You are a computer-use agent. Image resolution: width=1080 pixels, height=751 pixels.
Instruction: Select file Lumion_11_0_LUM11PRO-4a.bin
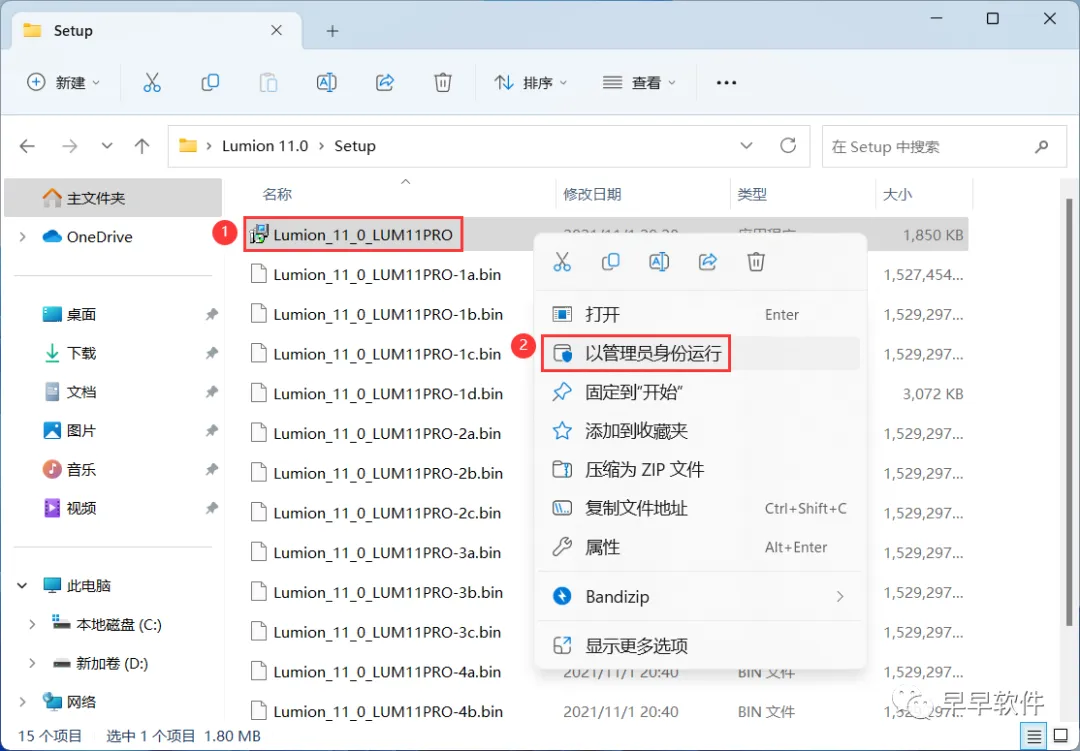(387, 672)
